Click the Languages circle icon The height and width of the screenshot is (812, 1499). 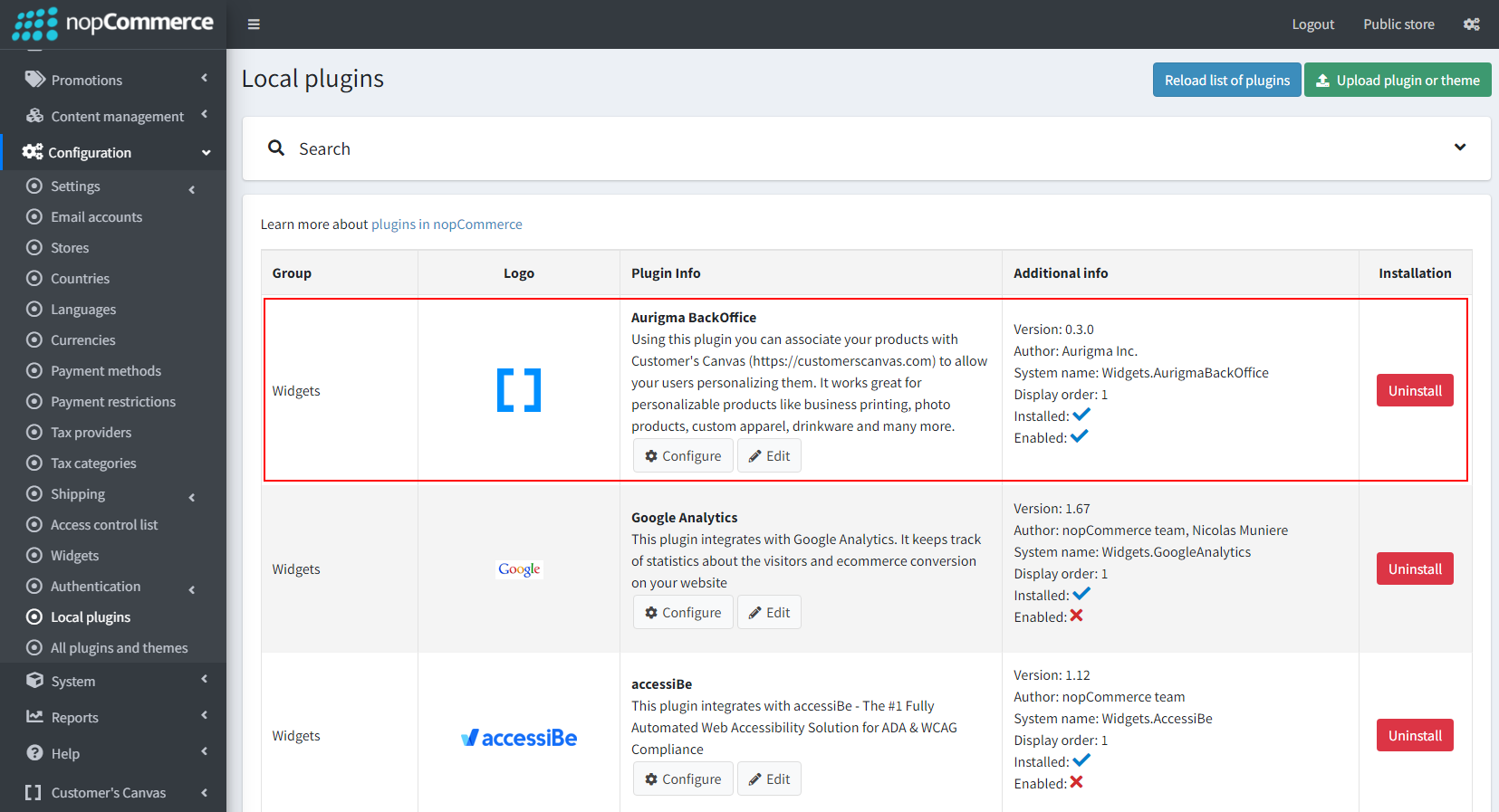click(34, 309)
